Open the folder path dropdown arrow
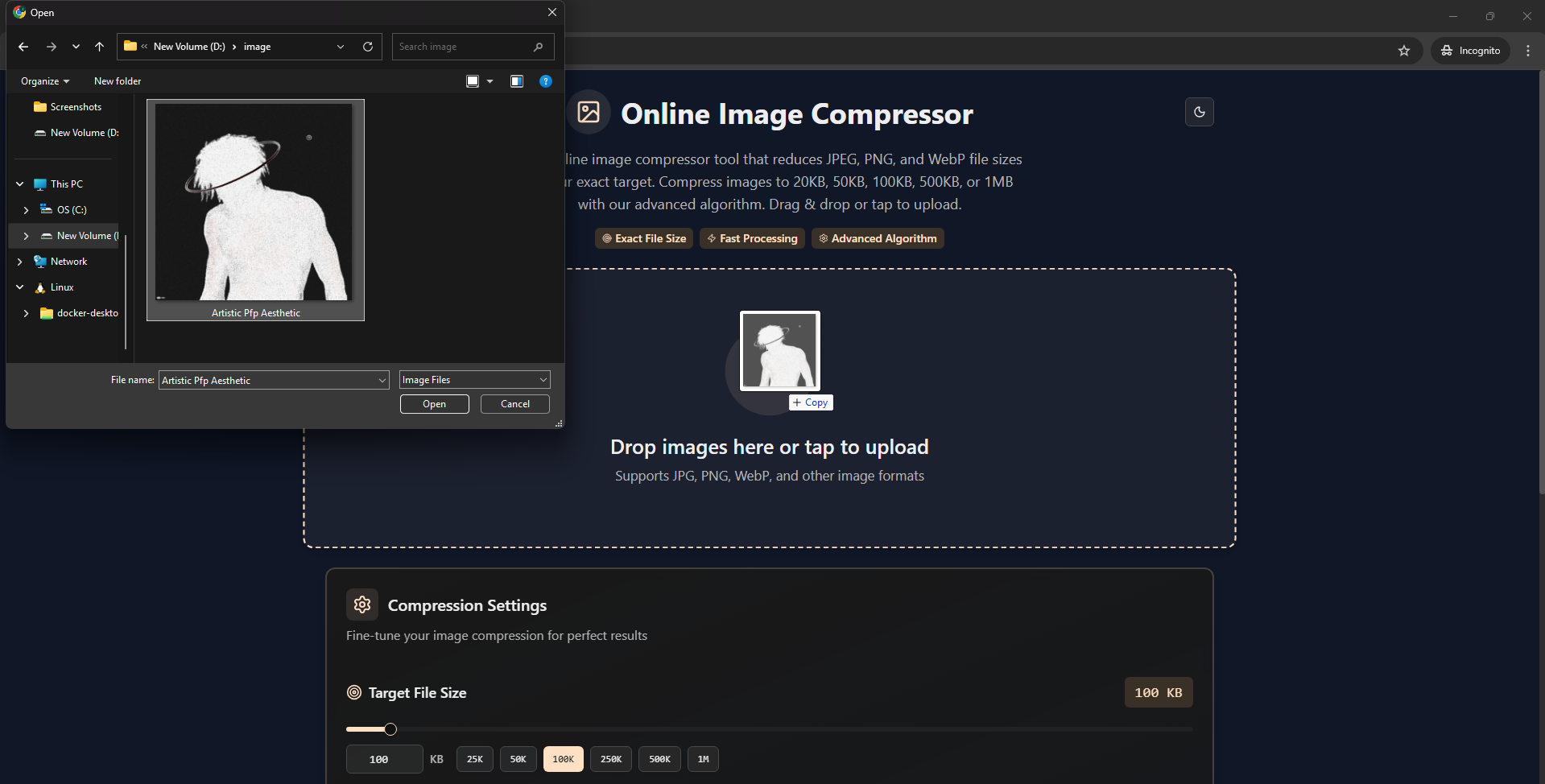Viewport: 1545px width, 784px height. click(340, 47)
